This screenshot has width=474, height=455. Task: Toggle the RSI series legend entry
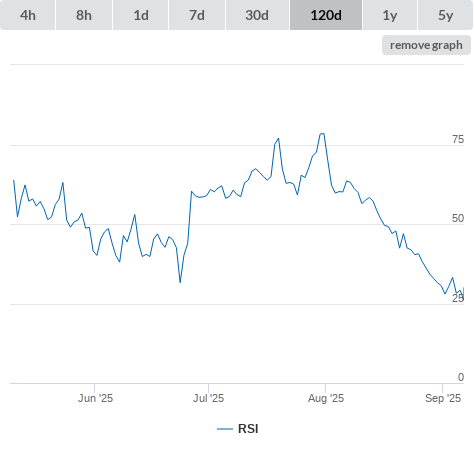(238, 429)
